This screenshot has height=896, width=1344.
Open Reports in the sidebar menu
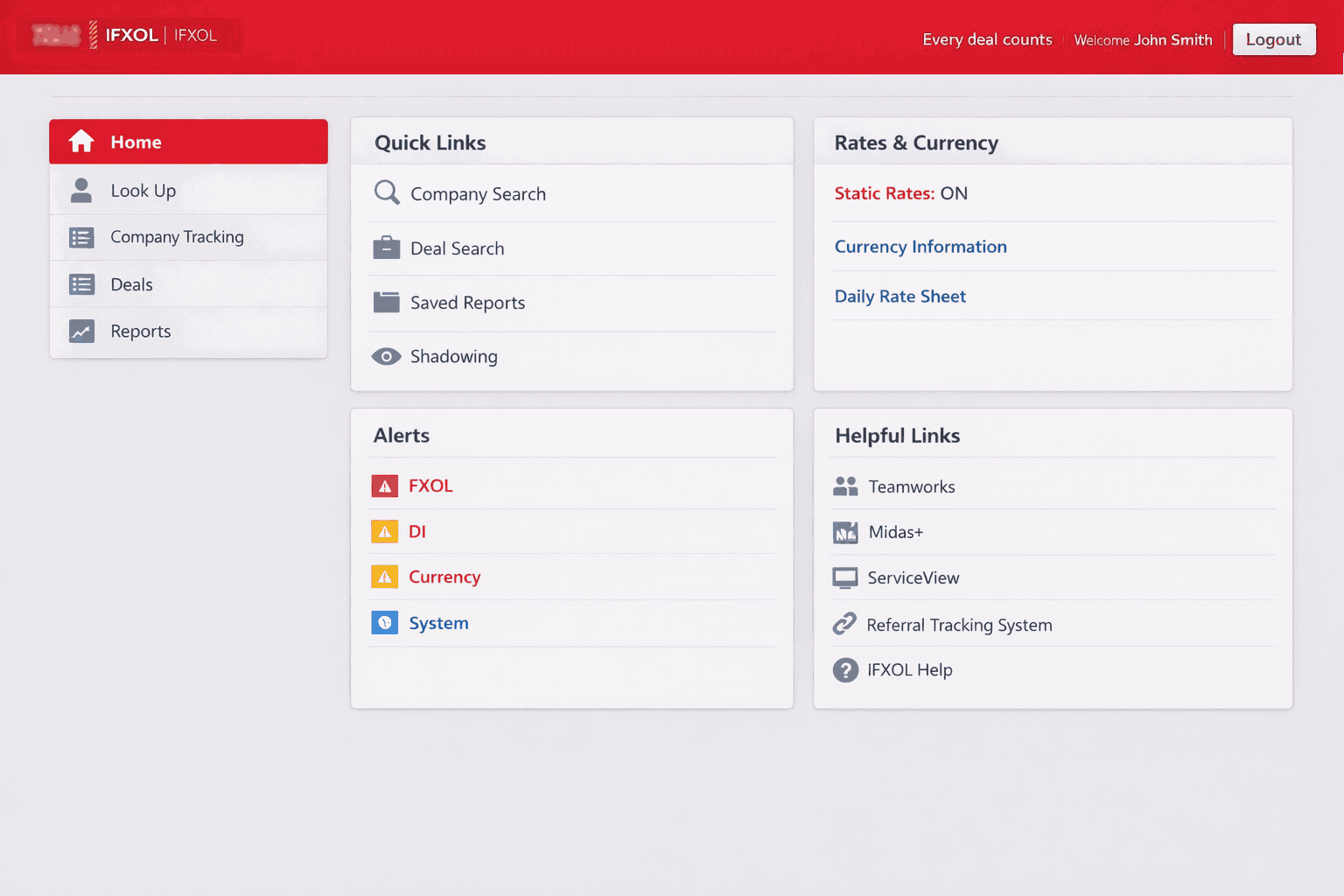pos(140,332)
